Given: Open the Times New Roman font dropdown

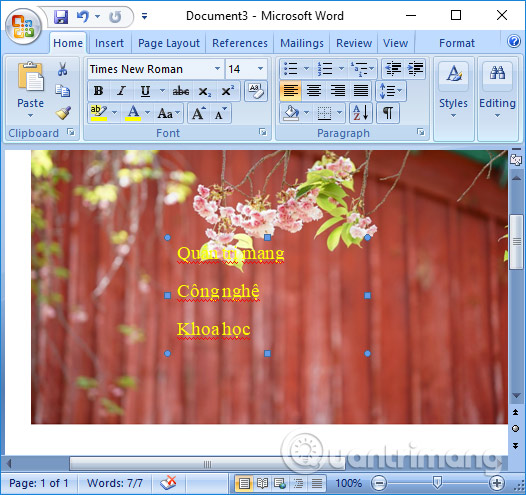Looking at the screenshot, I should pyautogui.click(x=217, y=69).
